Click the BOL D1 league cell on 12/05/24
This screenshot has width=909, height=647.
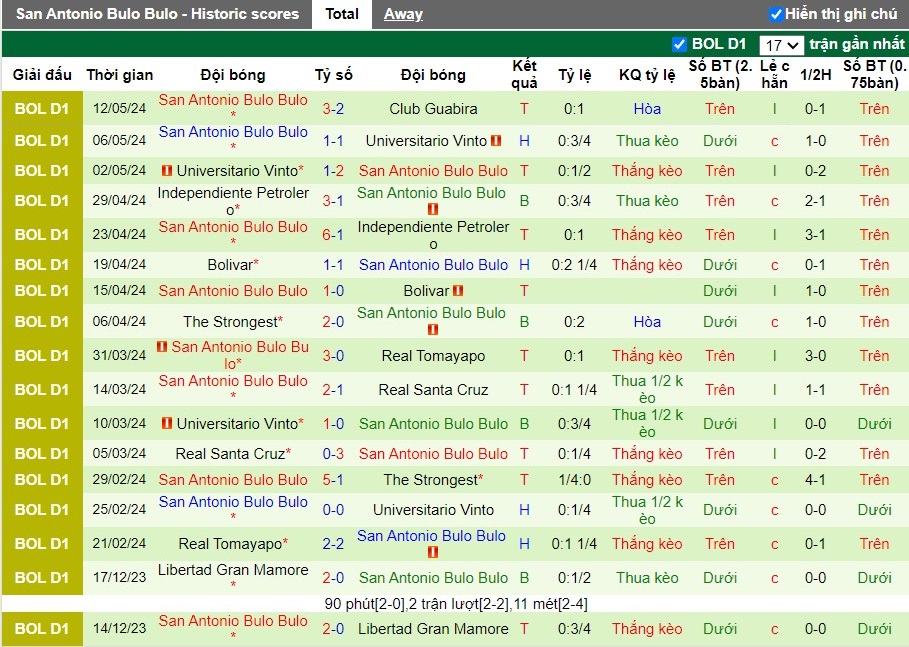click(x=42, y=108)
